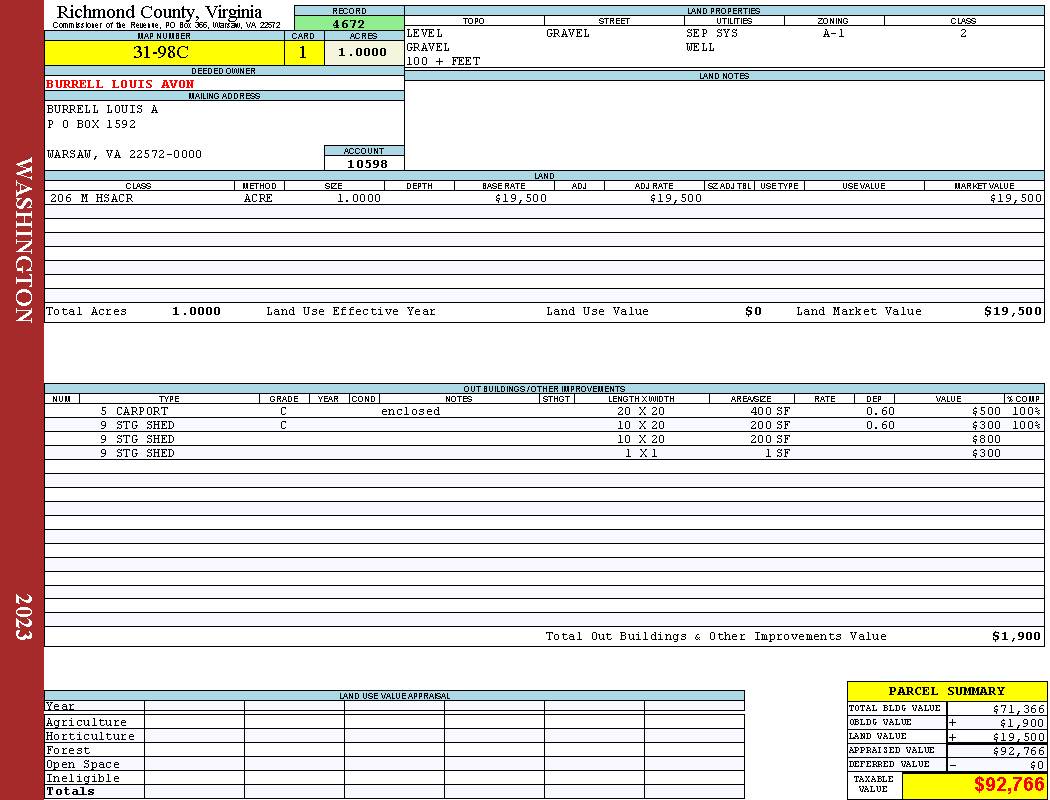This screenshot has height=800, width=1050.
Task: Click land properties class value 2
Action: tap(963, 33)
